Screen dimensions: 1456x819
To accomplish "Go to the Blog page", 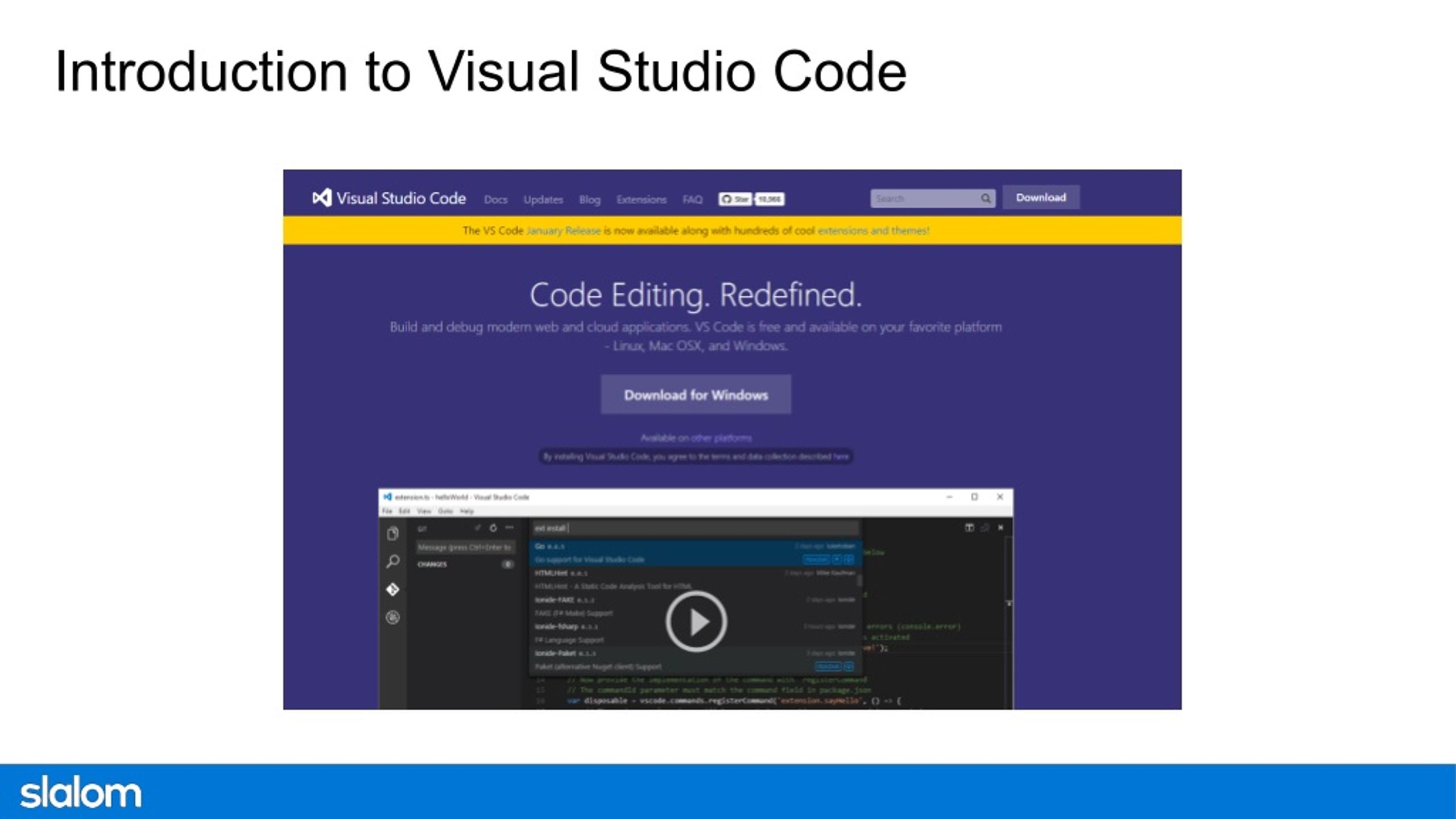I will [x=590, y=200].
